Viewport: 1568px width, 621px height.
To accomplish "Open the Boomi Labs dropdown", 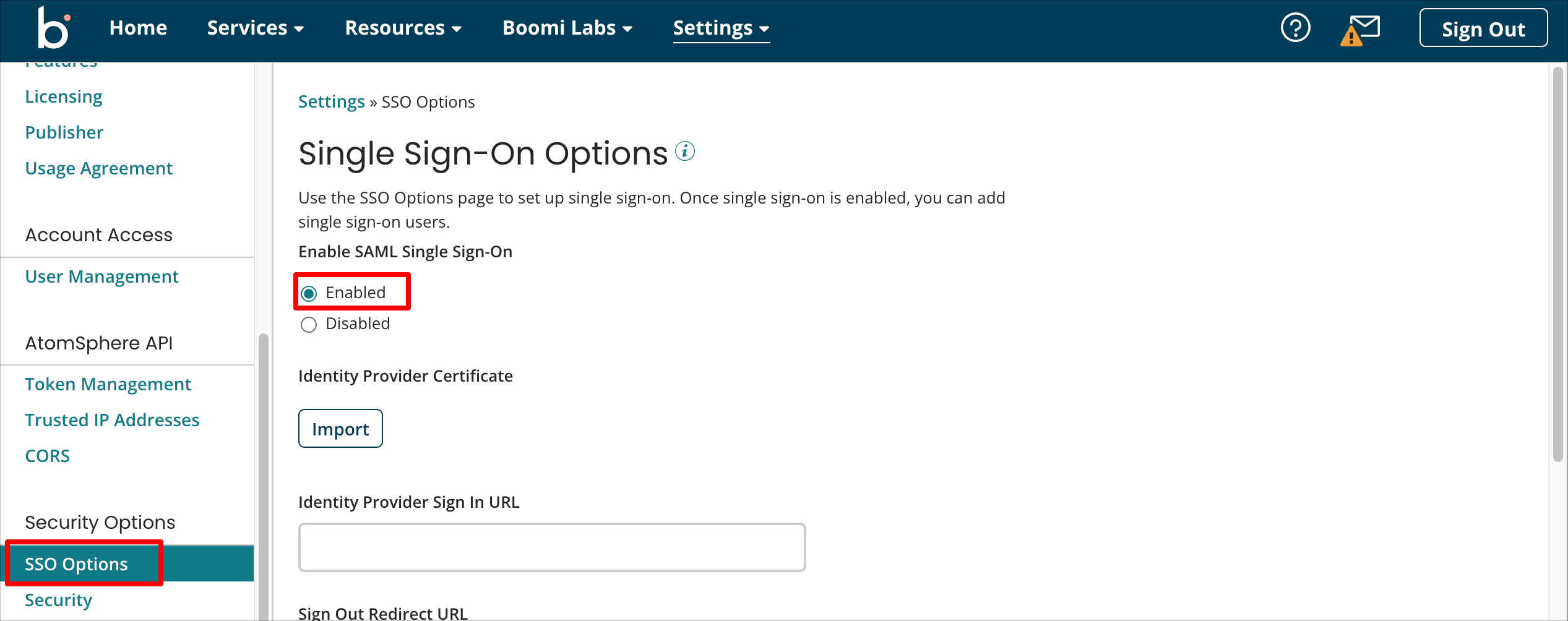I will coord(567,28).
